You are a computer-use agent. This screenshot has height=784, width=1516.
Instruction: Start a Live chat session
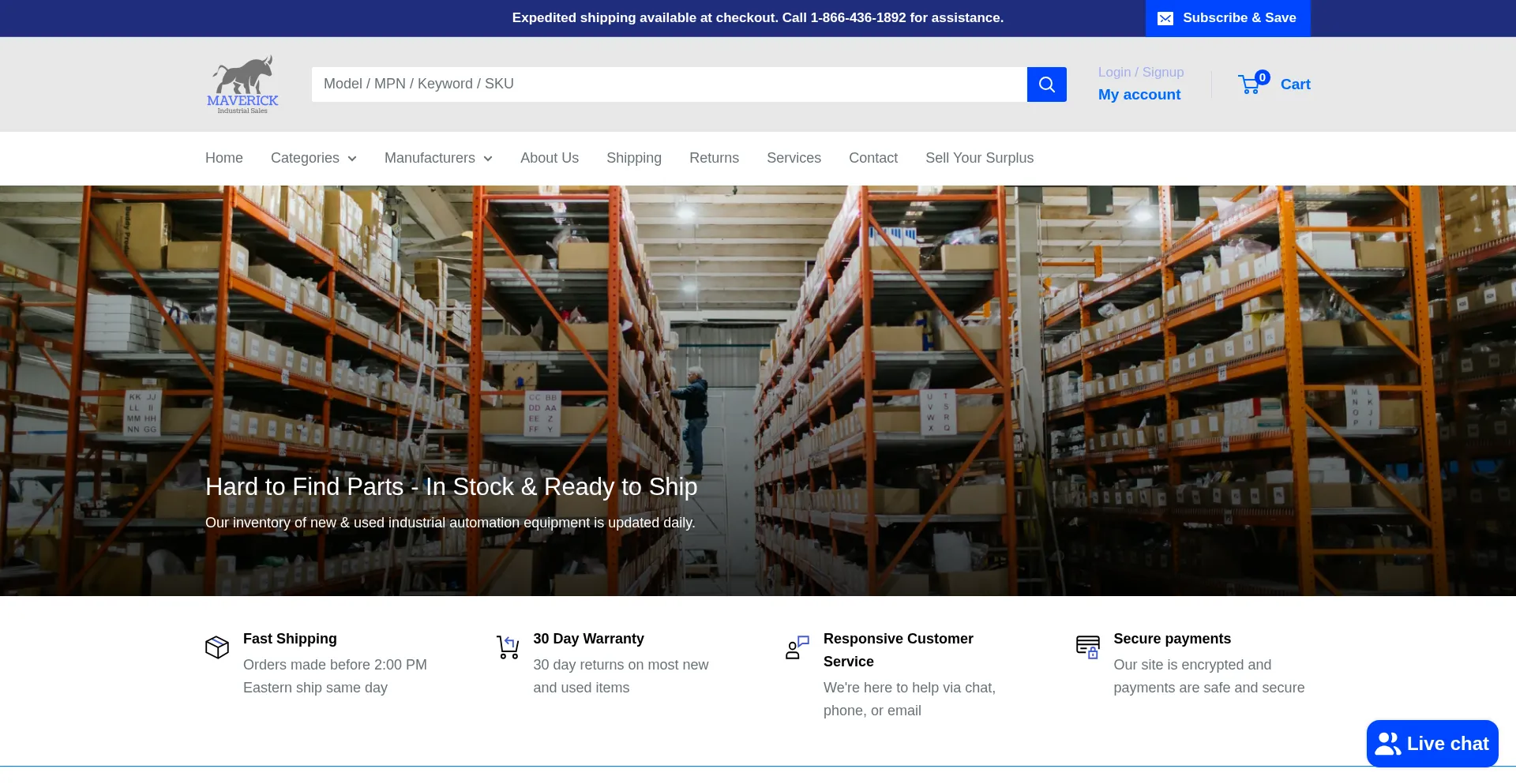[x=1432, y=744]
